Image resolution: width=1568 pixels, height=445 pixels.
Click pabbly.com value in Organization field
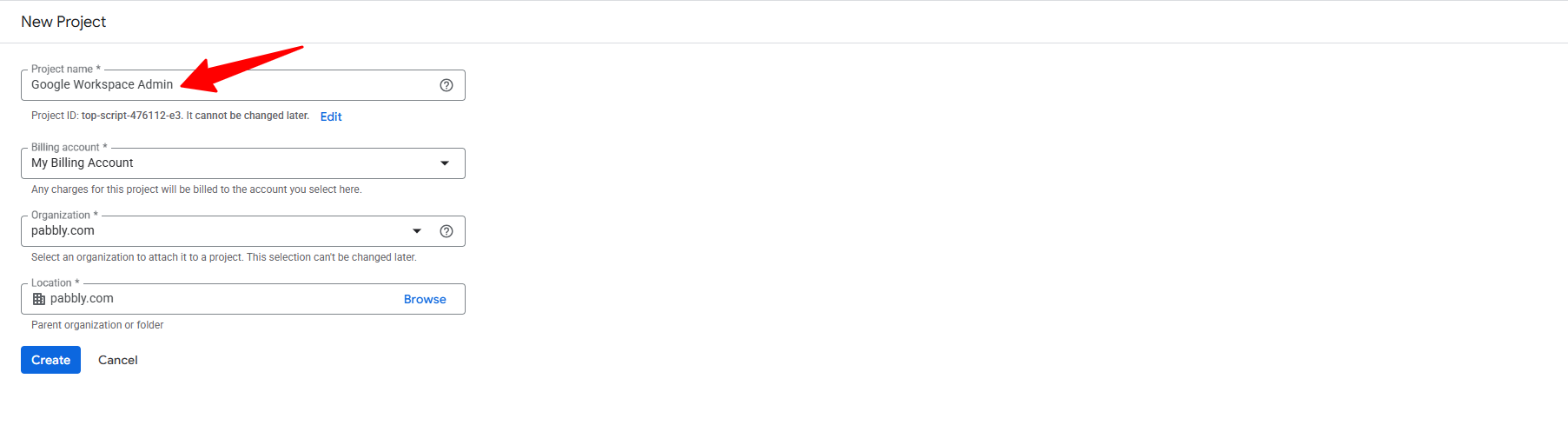pyautogui.click(x=63, y=231)
